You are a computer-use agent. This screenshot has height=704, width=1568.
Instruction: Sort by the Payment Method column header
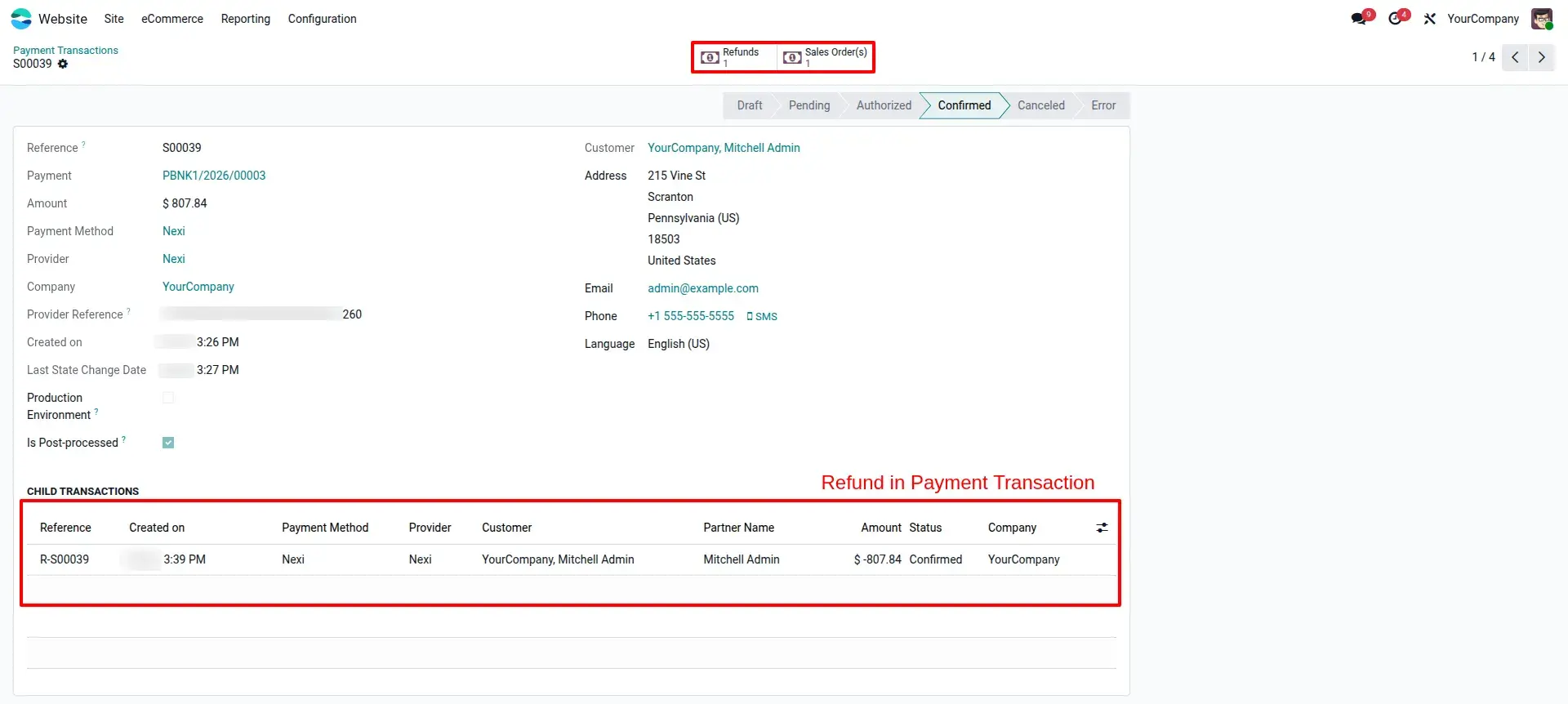pyautogui.click(x=325, y=528)
